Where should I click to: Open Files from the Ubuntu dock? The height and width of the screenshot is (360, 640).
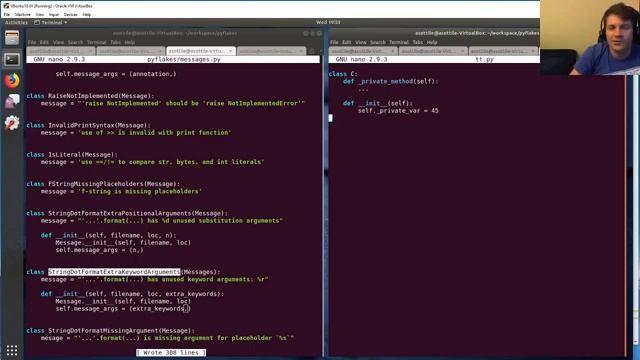(12, 38)
